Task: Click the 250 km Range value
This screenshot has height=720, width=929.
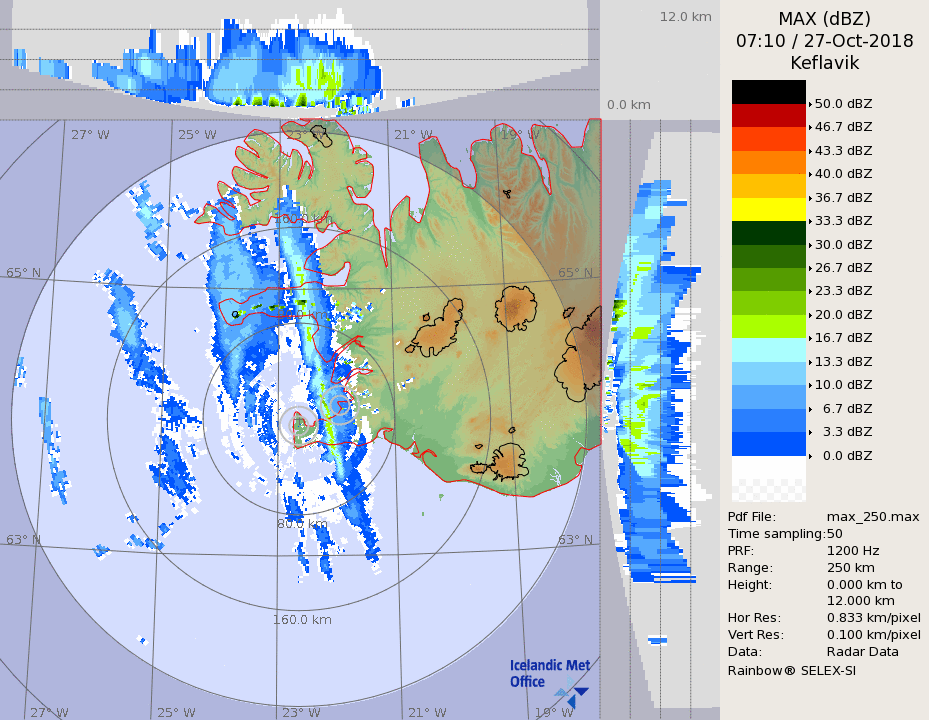Action: pos(850,567)
